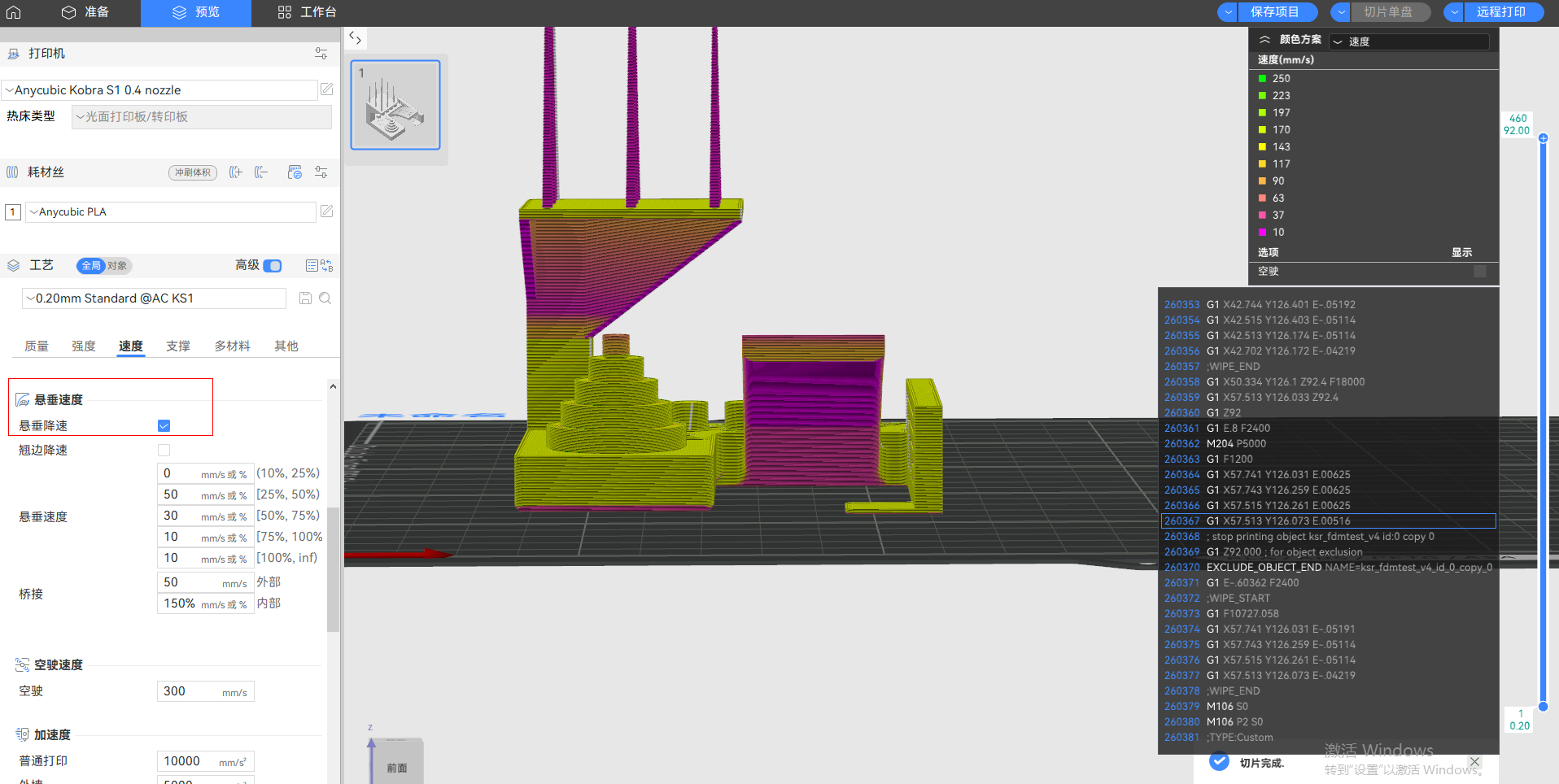Edit the Anycubic Kobra S1 printer preset
The height and width of the screenshot is (784, 1559).
pyautogui.click(x=327, y=89)
